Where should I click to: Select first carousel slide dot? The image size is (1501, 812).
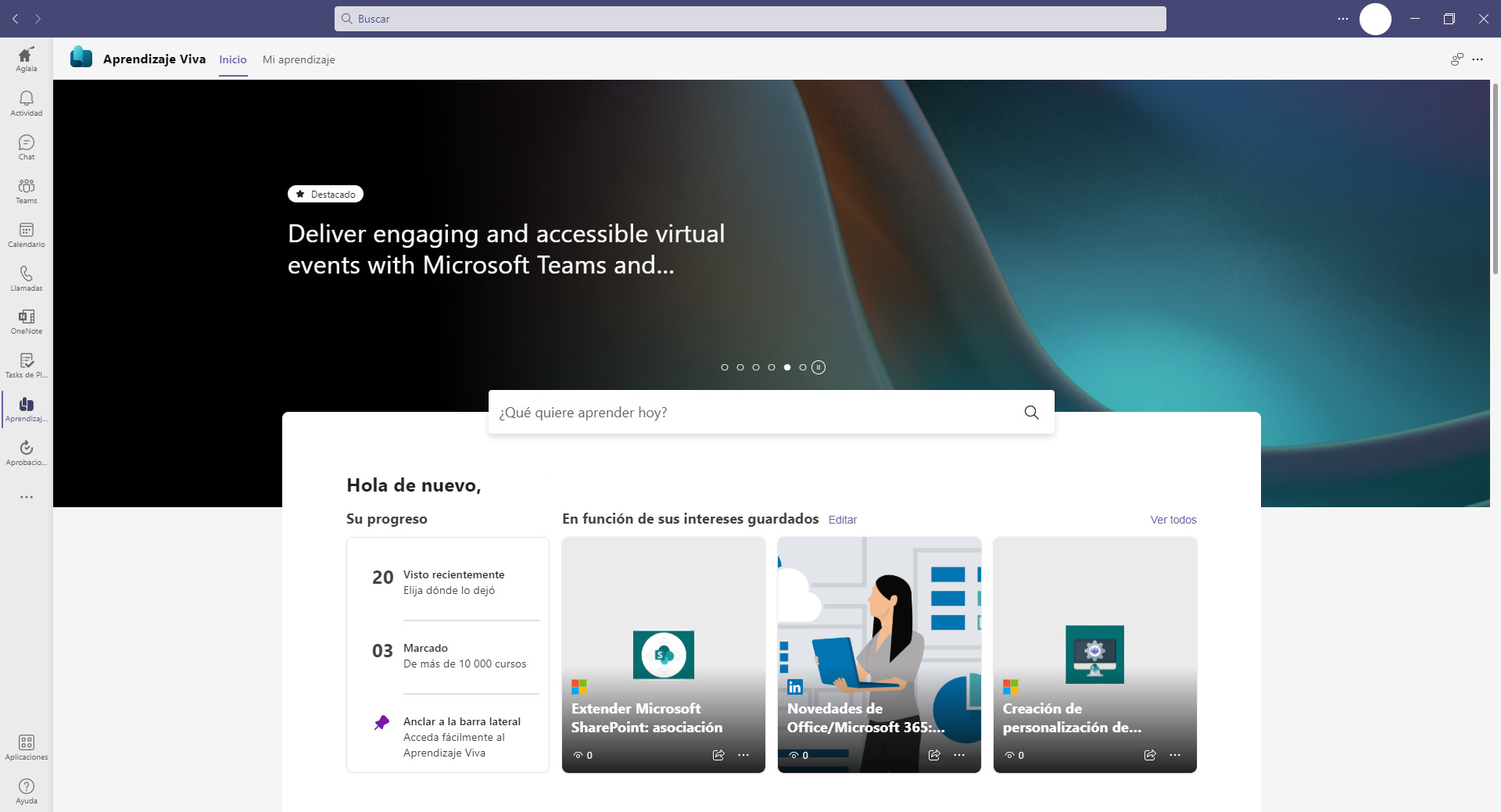(x=725, y=367)
